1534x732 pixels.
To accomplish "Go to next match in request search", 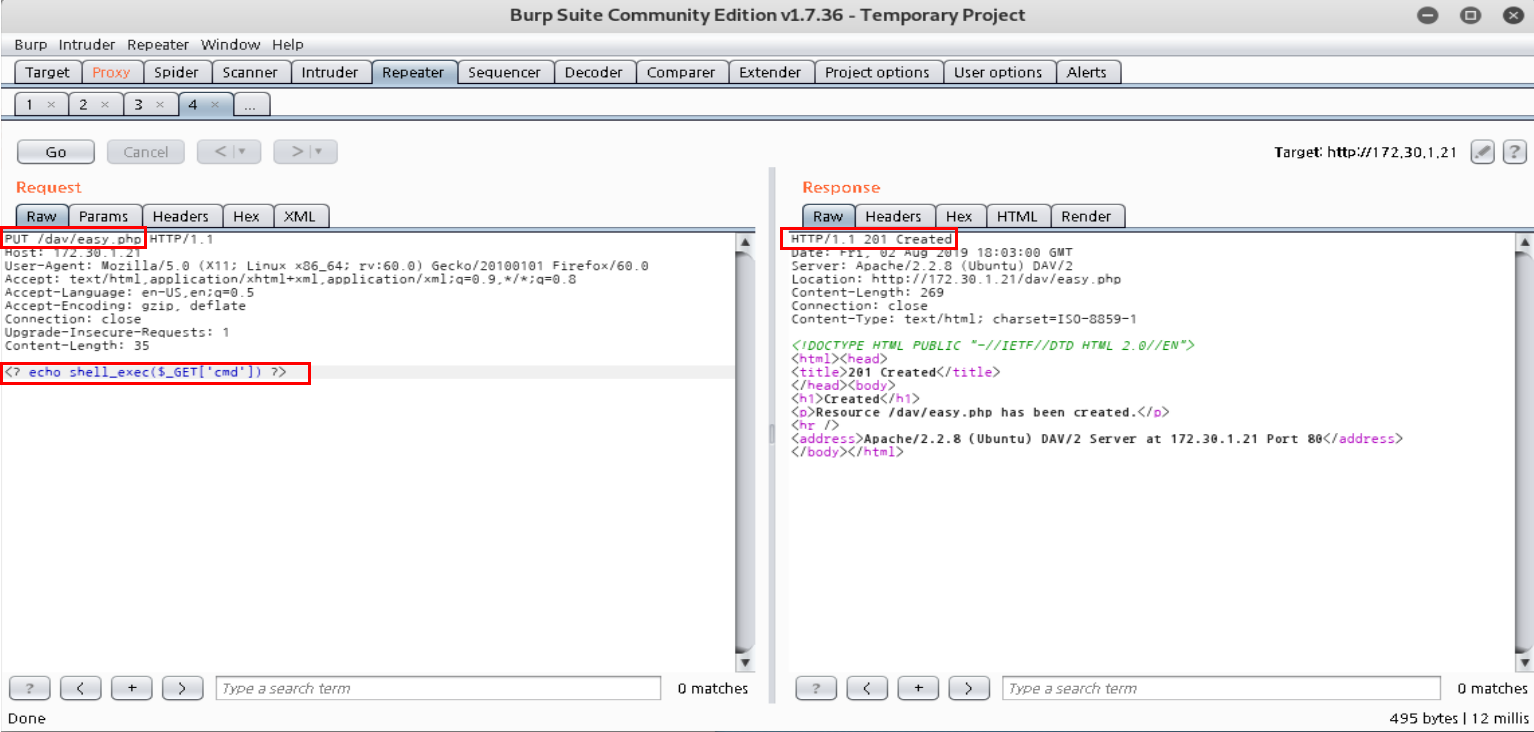I will point(182,688).
